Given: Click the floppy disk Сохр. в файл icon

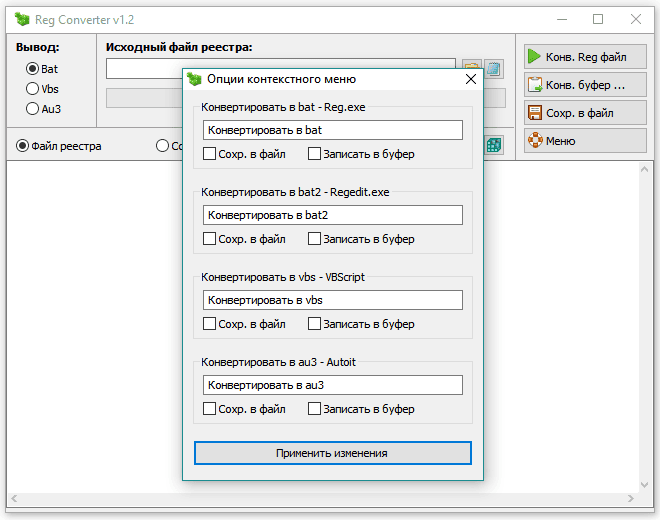Looking at the screenshot, I should pyautogui.click(x=535, y=113).
